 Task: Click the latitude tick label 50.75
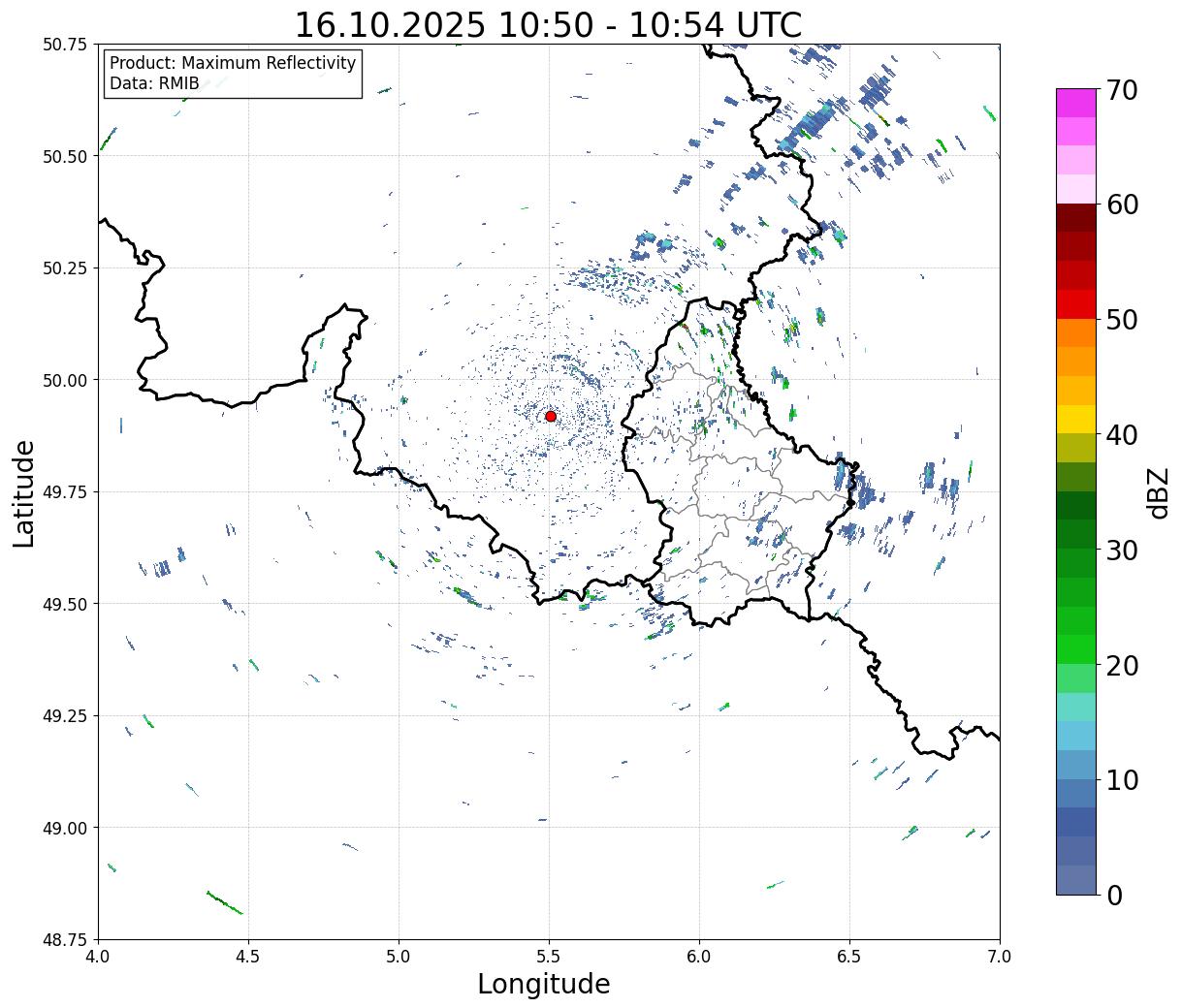click(x=65, y=45)
